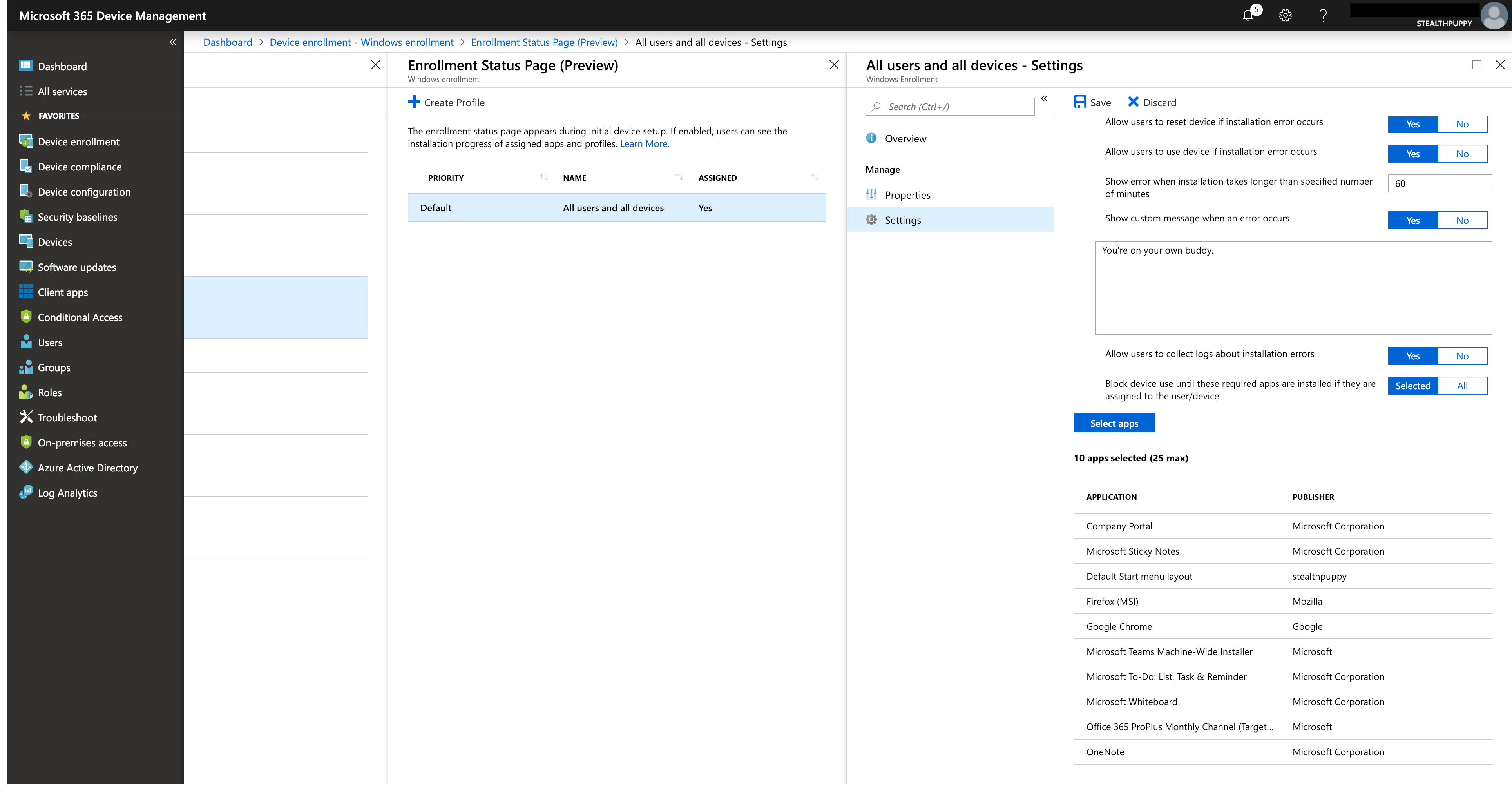Click Select apps button to add apps
1512x796 pixels.
1113,423
